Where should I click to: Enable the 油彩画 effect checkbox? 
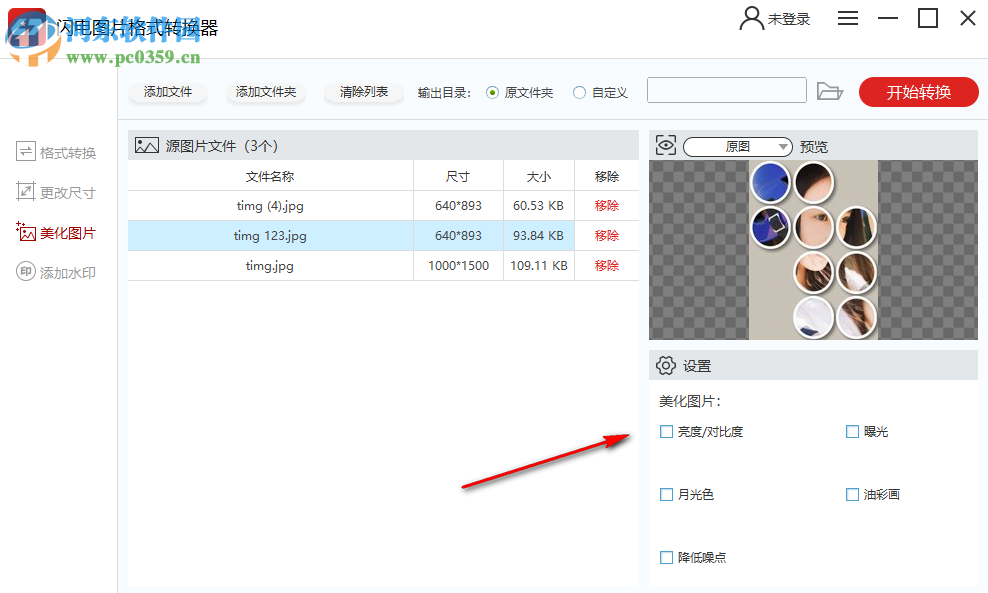(851, 494)
